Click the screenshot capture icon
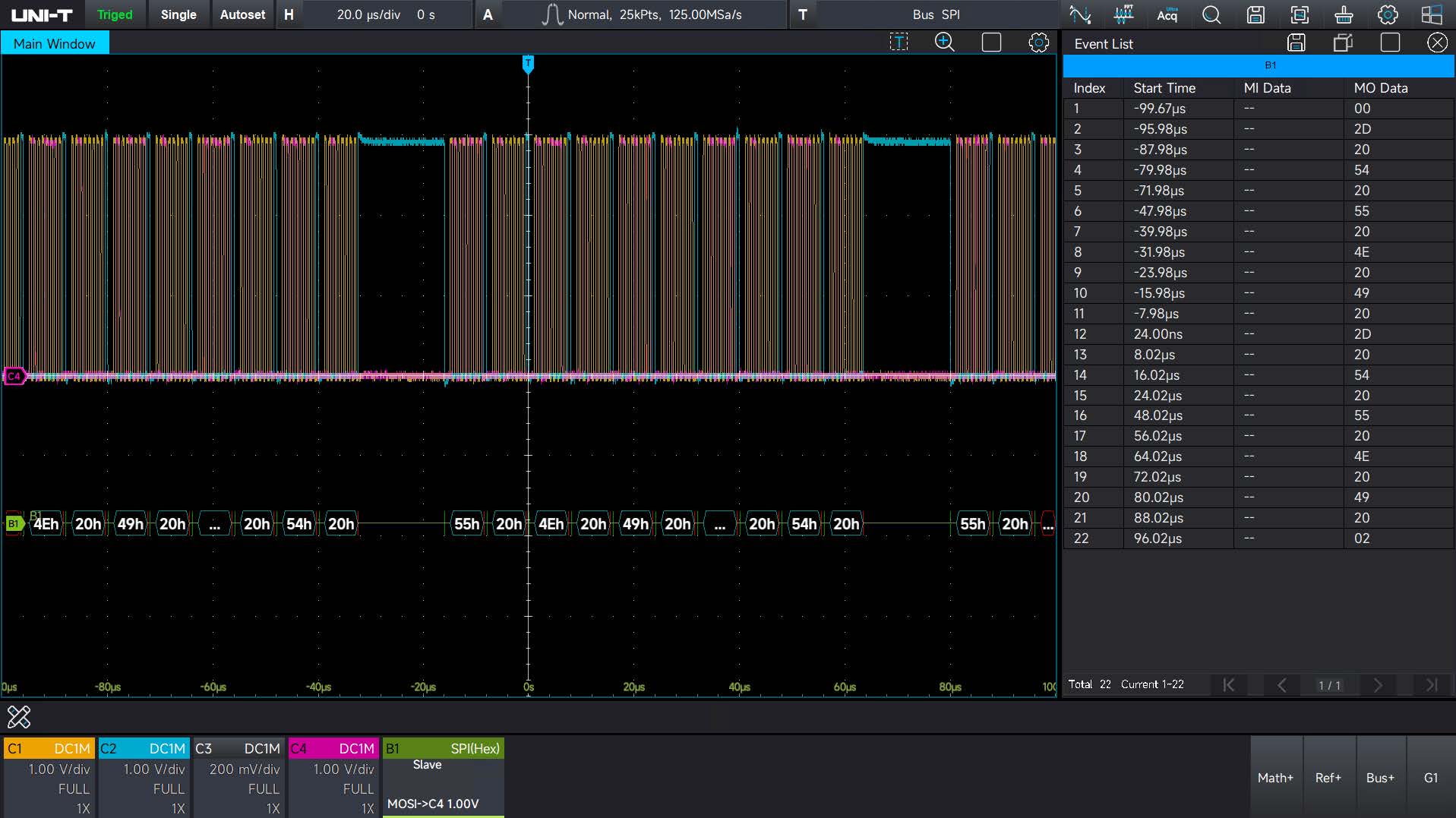The height and width of the screenshot is (818, 1456). [1300, 14]
